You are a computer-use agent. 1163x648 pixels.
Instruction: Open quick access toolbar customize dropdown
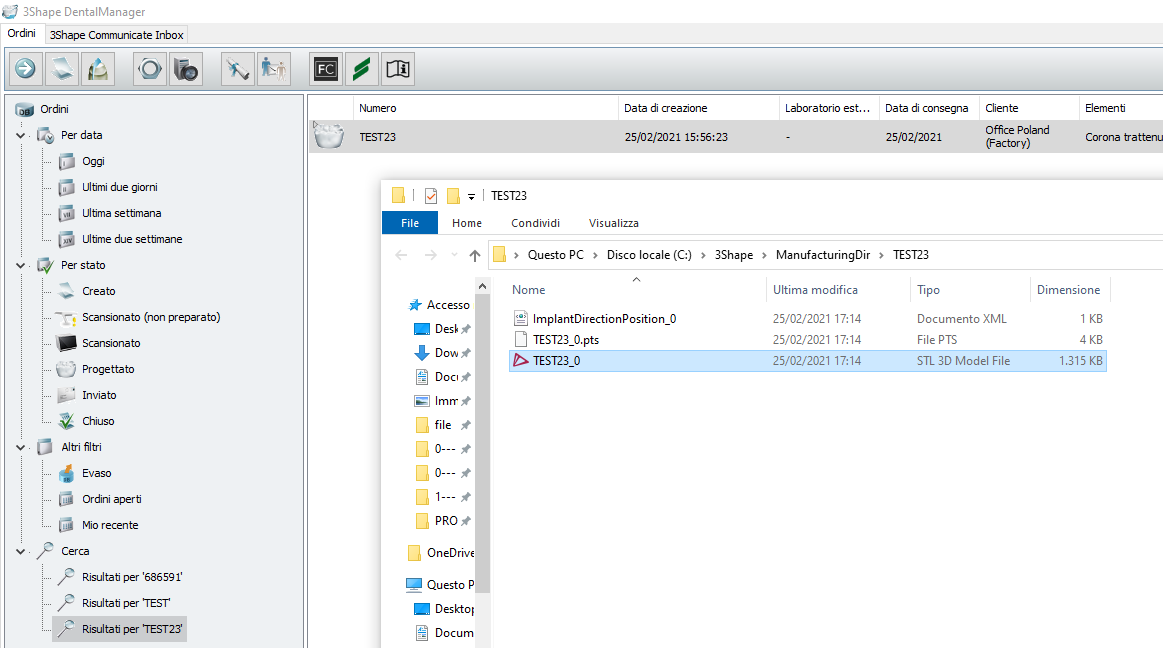tap(471, 196)
